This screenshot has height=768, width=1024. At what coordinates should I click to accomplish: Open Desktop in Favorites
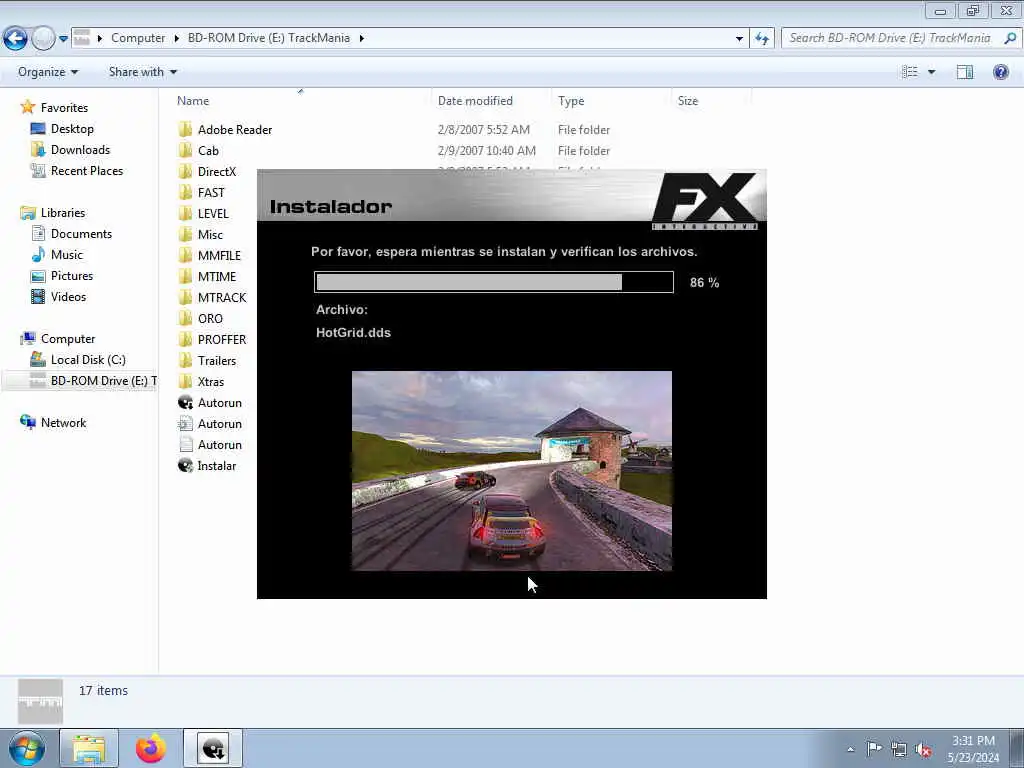pyautogui.click(x=72, y=129)
